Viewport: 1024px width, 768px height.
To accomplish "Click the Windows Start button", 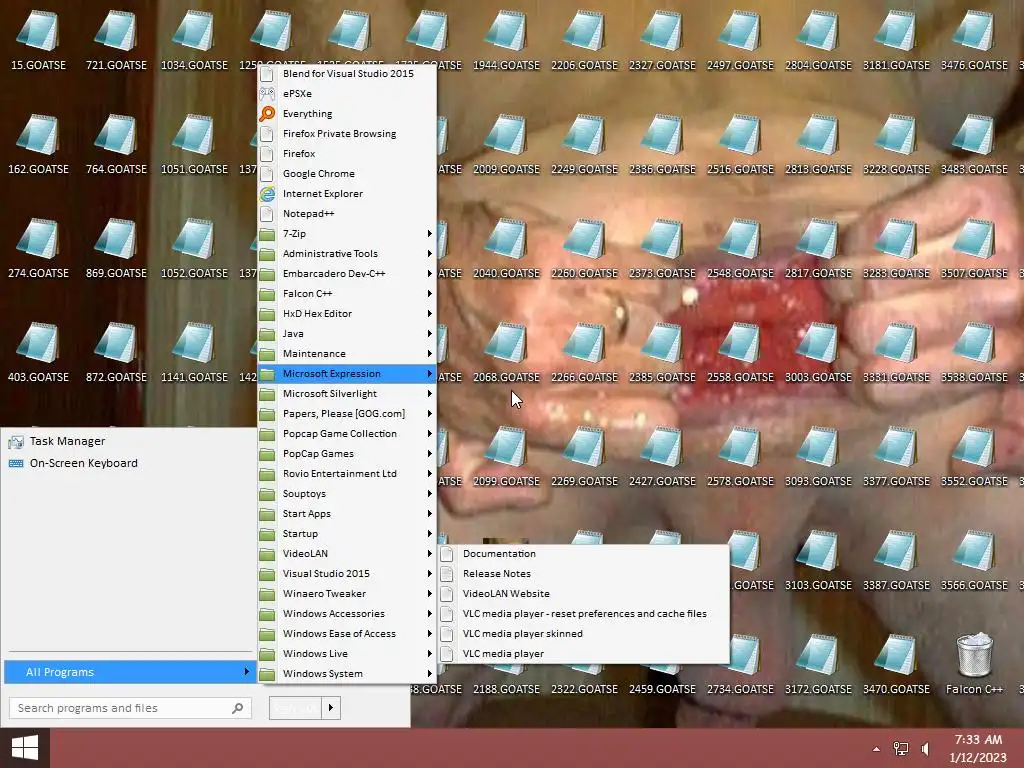I will pyautogui.click(x=25, y=748).
